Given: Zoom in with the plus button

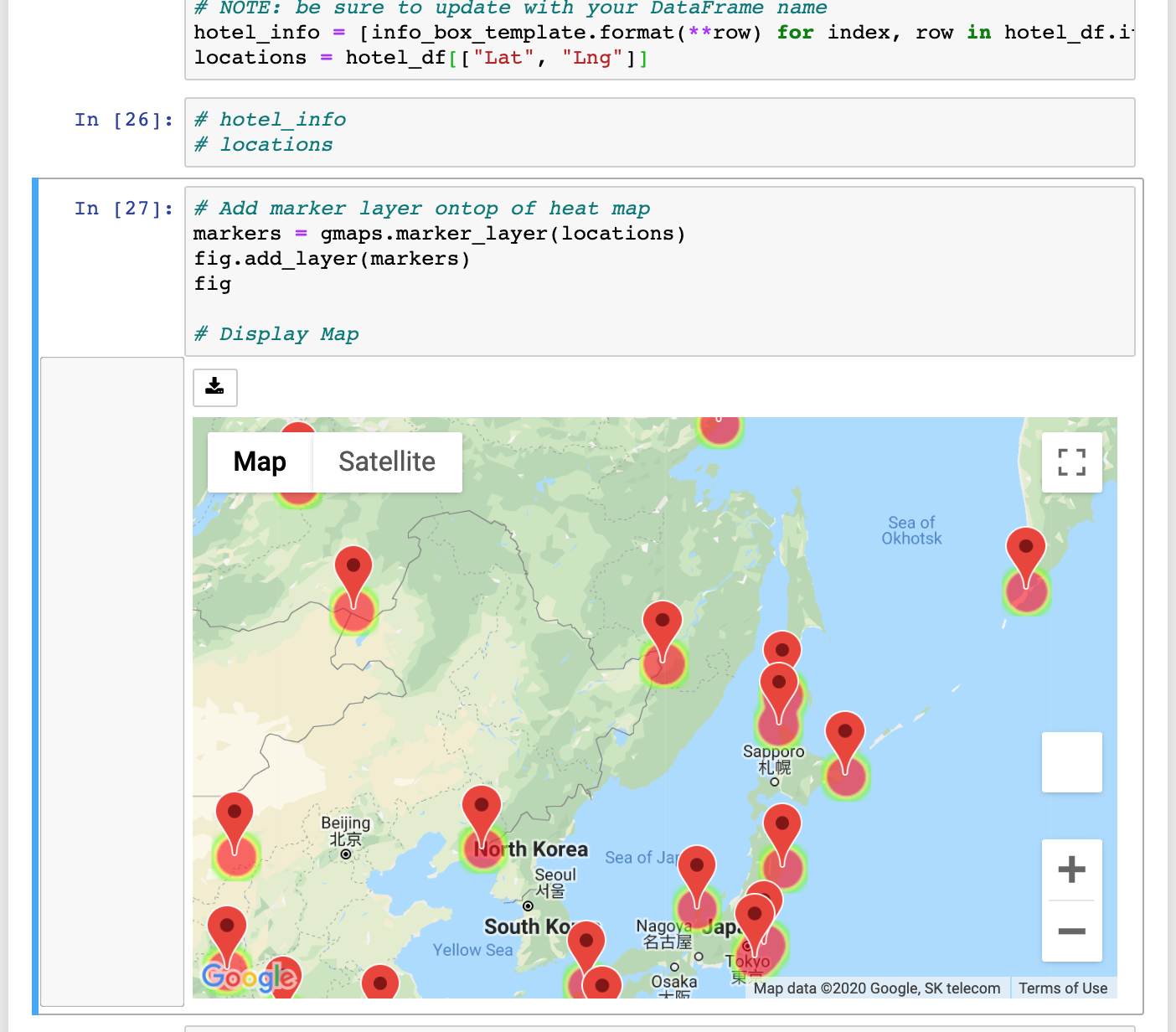Looking at the screenshot, I should click(1071, 869).
